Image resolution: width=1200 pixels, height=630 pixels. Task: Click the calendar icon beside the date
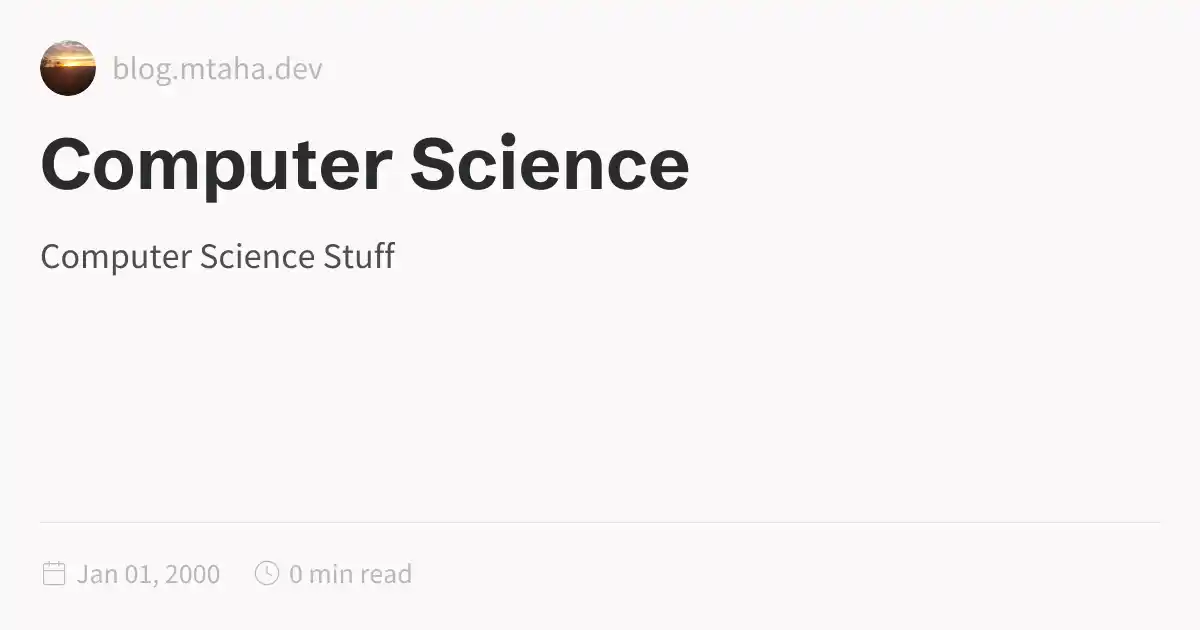(54, 573)
